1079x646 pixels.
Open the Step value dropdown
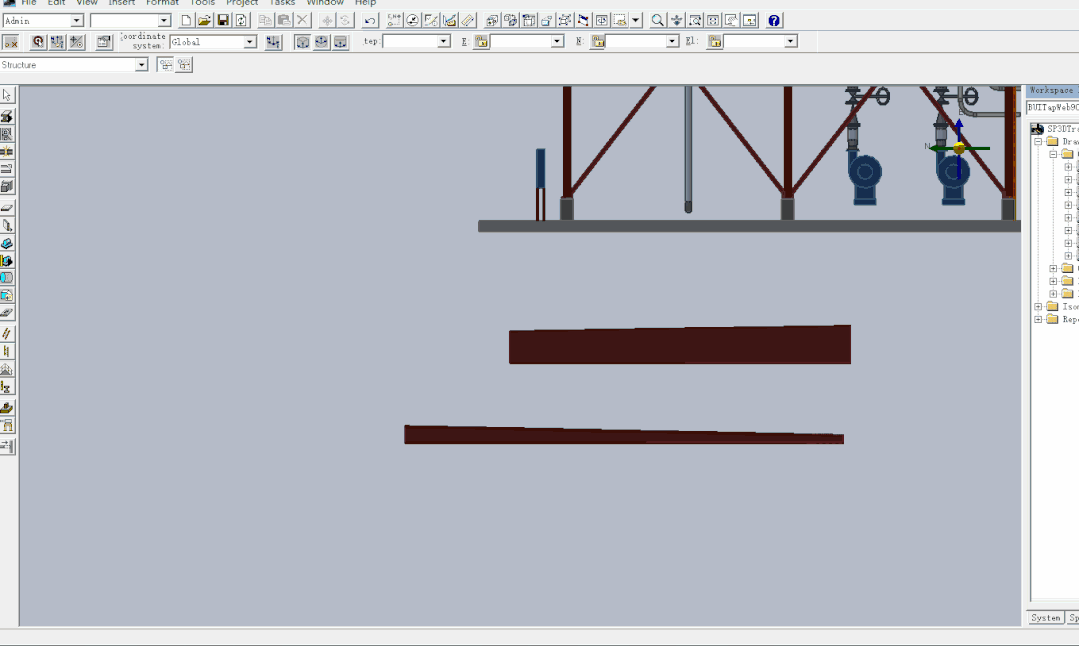tap(443, 42)
